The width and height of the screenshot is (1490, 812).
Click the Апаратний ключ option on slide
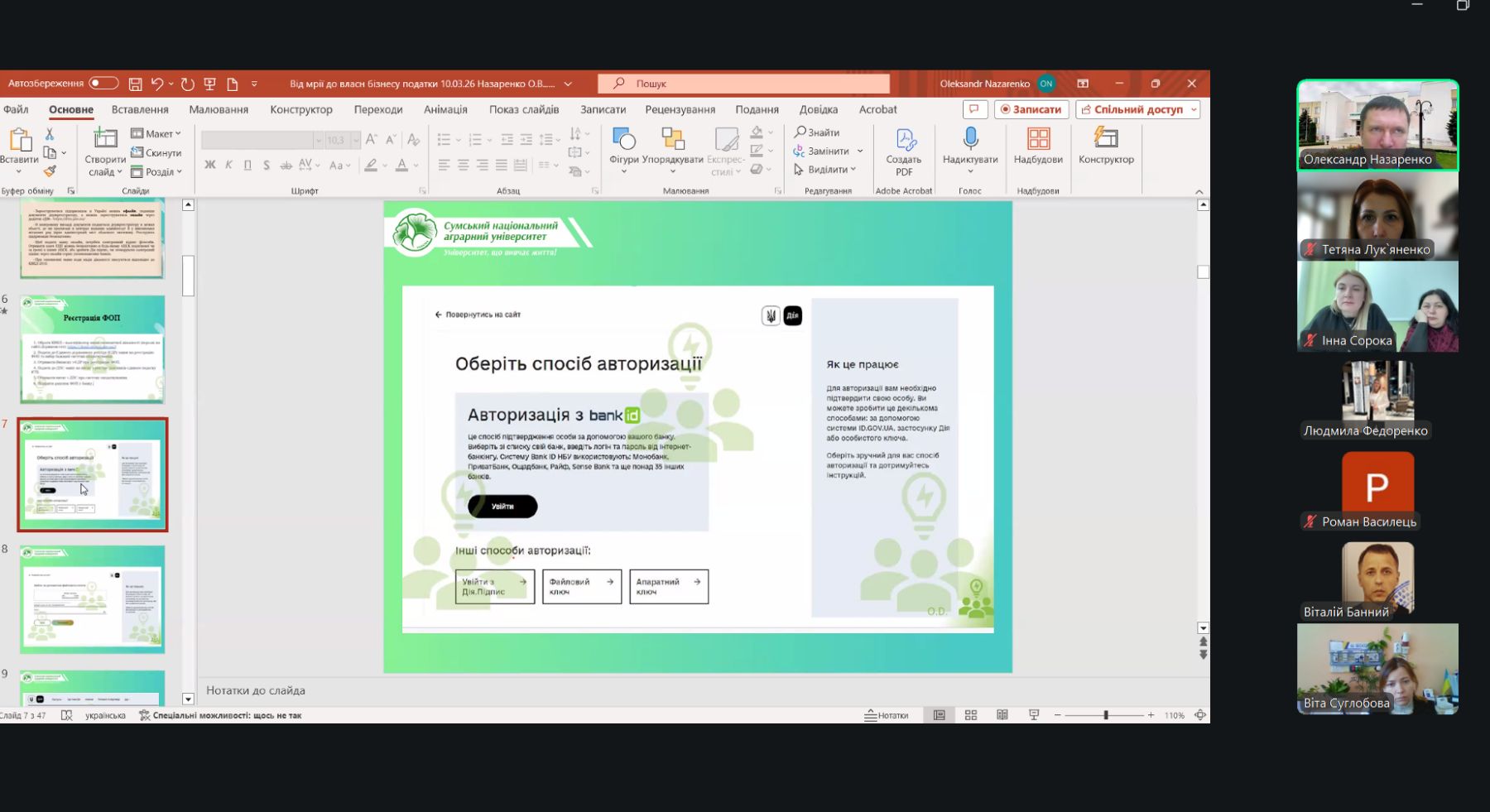[x=669, y=586]
